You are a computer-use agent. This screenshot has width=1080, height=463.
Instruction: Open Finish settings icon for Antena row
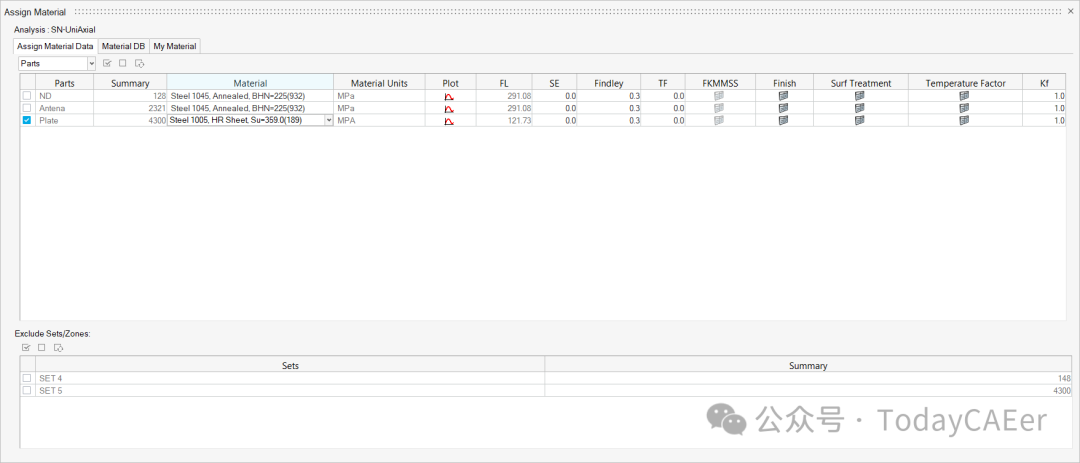pyautogui.click(x=783, y=108)
